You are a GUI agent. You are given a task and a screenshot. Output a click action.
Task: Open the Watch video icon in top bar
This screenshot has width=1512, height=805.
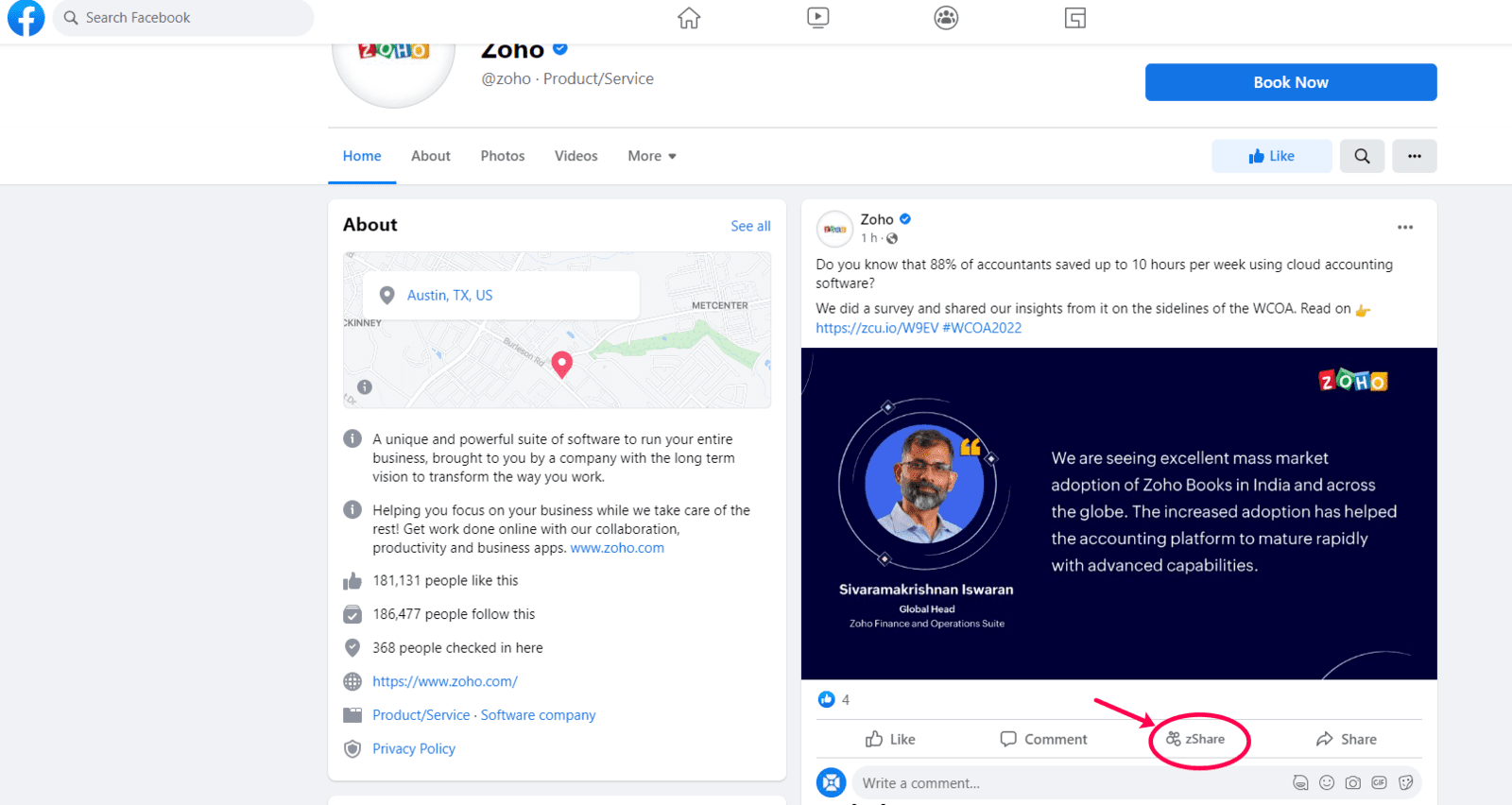[818, 18]
